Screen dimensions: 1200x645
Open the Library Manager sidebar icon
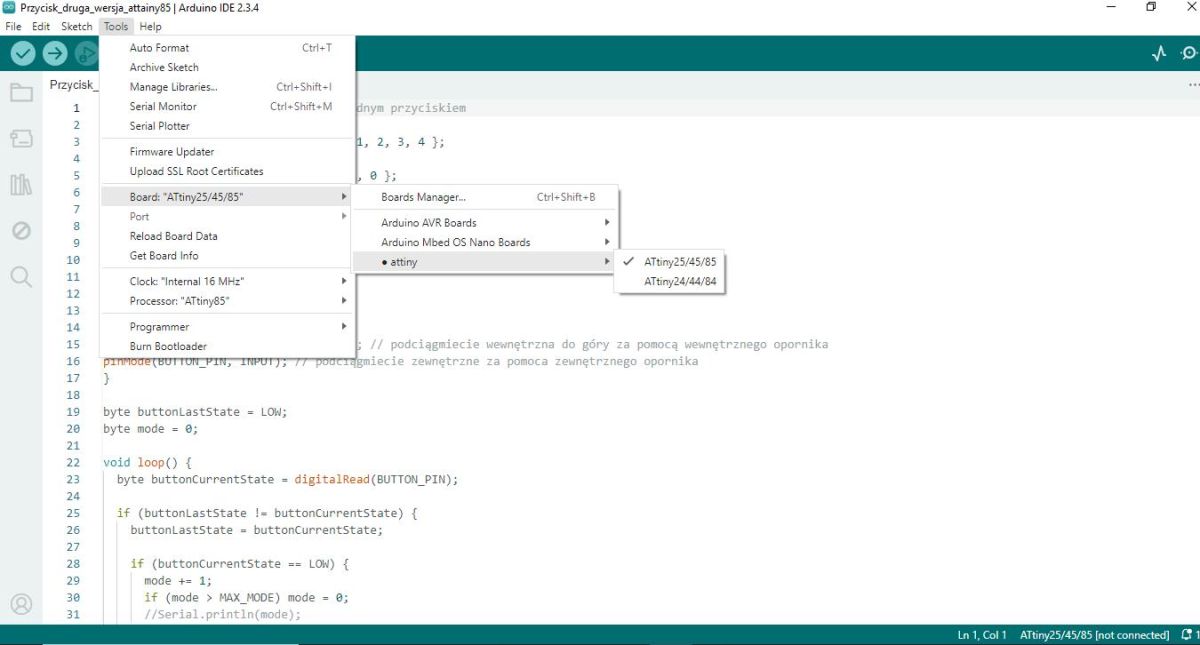pos(21,185)
